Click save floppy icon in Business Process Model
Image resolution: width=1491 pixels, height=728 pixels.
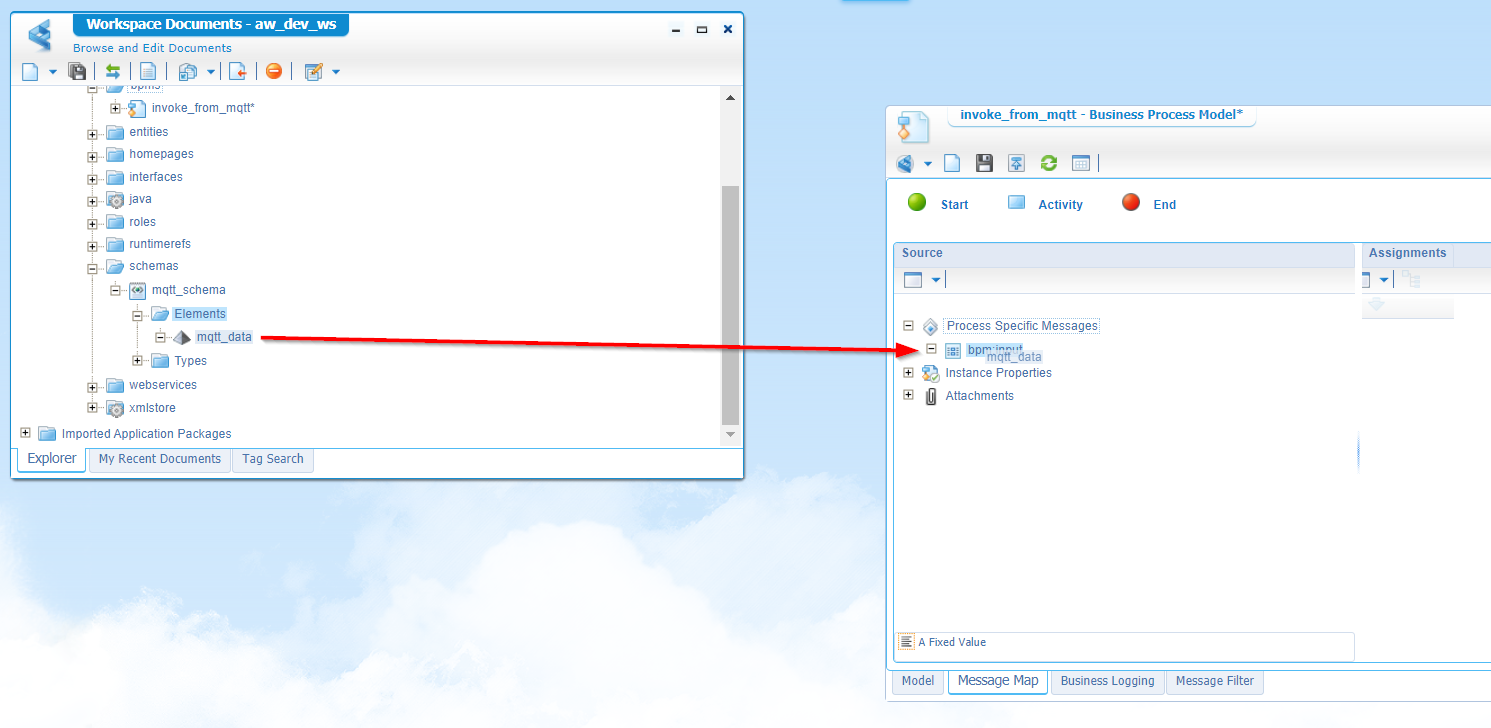click(984, 163)
